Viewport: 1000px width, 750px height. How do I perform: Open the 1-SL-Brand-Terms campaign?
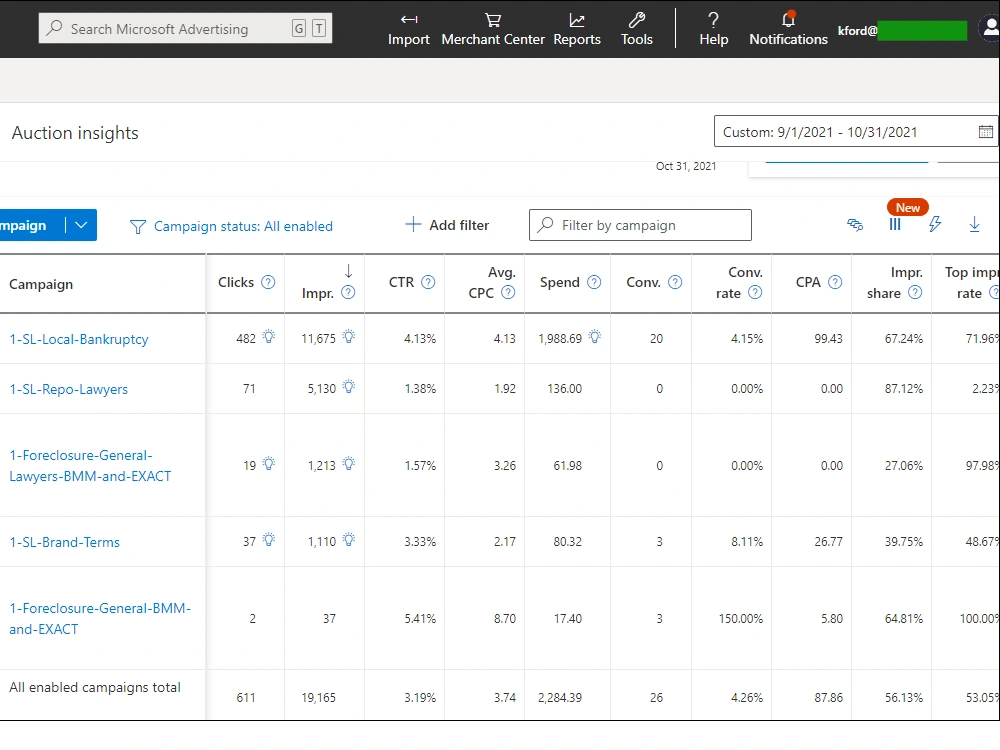(x=64, y=542)
